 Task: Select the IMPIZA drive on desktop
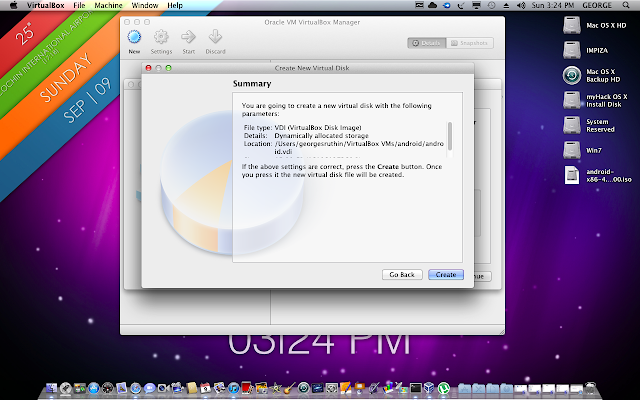571,50
